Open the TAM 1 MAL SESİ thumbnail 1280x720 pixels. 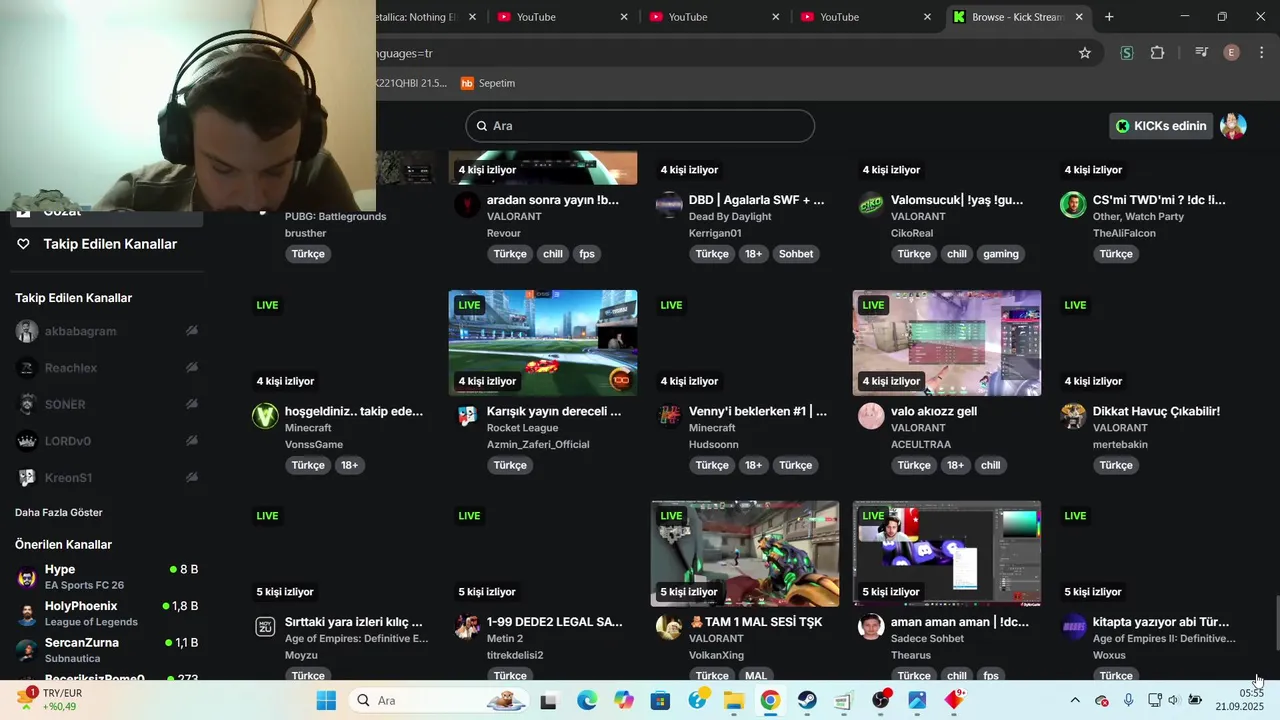[x=745, y=553]
